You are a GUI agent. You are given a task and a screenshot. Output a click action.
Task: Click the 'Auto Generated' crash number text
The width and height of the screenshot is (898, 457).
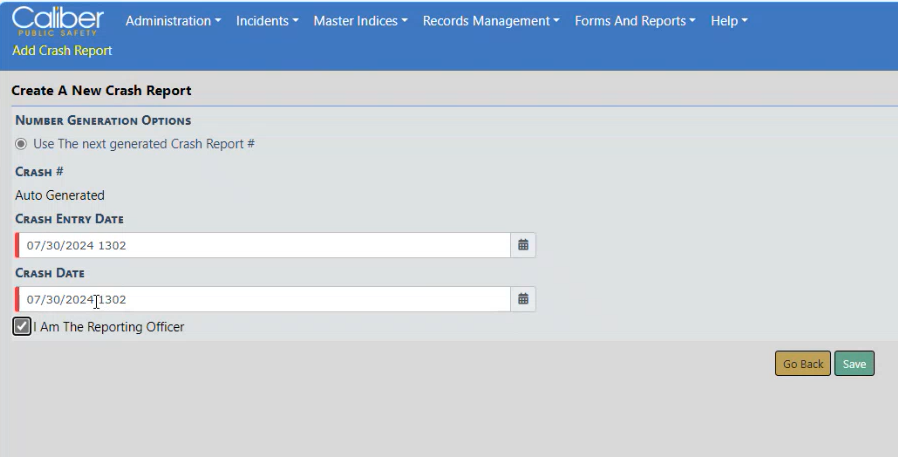(x=60, y=196)
